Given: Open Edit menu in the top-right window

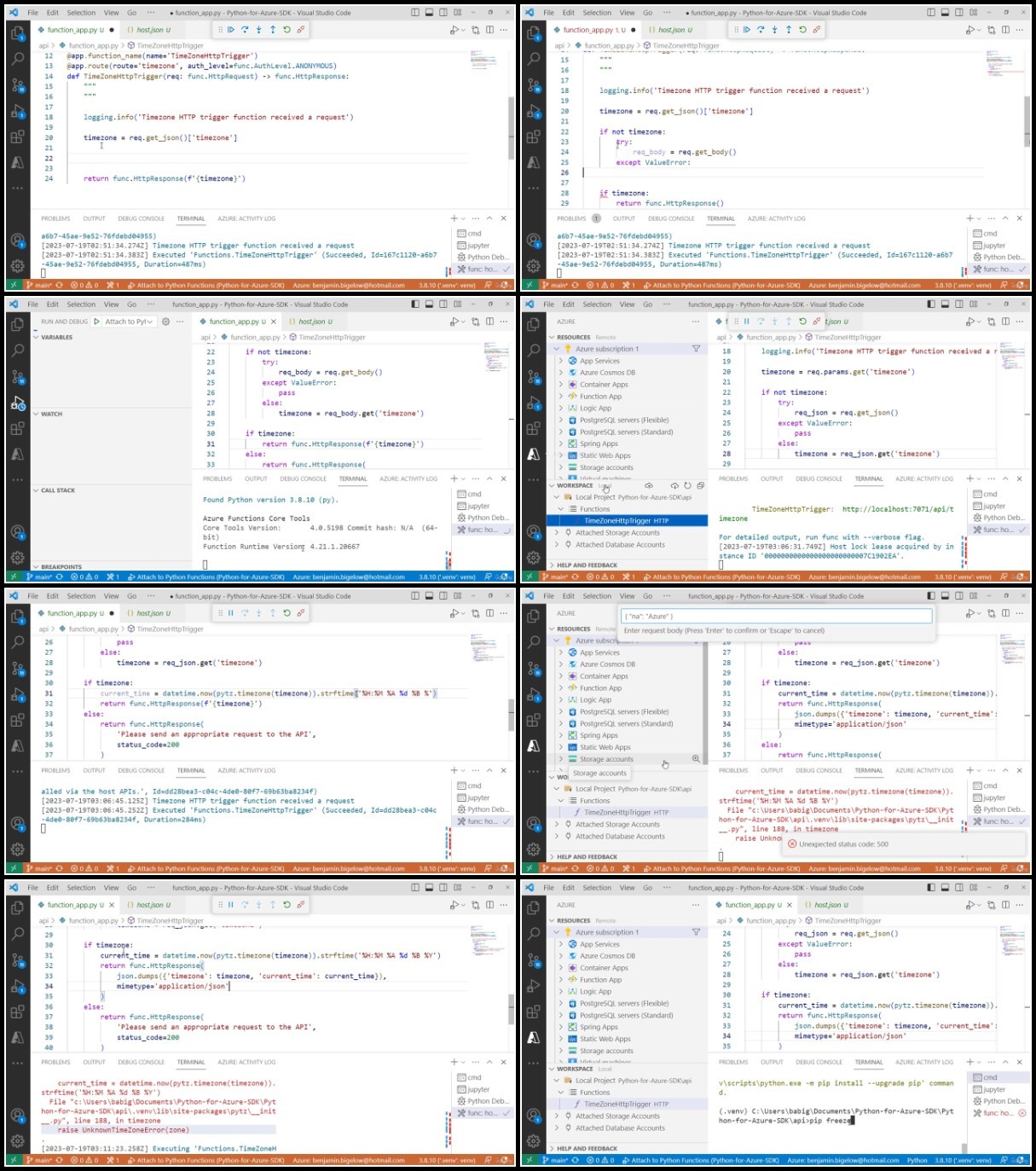Looking at the screenshot, I should click(569, 13).
